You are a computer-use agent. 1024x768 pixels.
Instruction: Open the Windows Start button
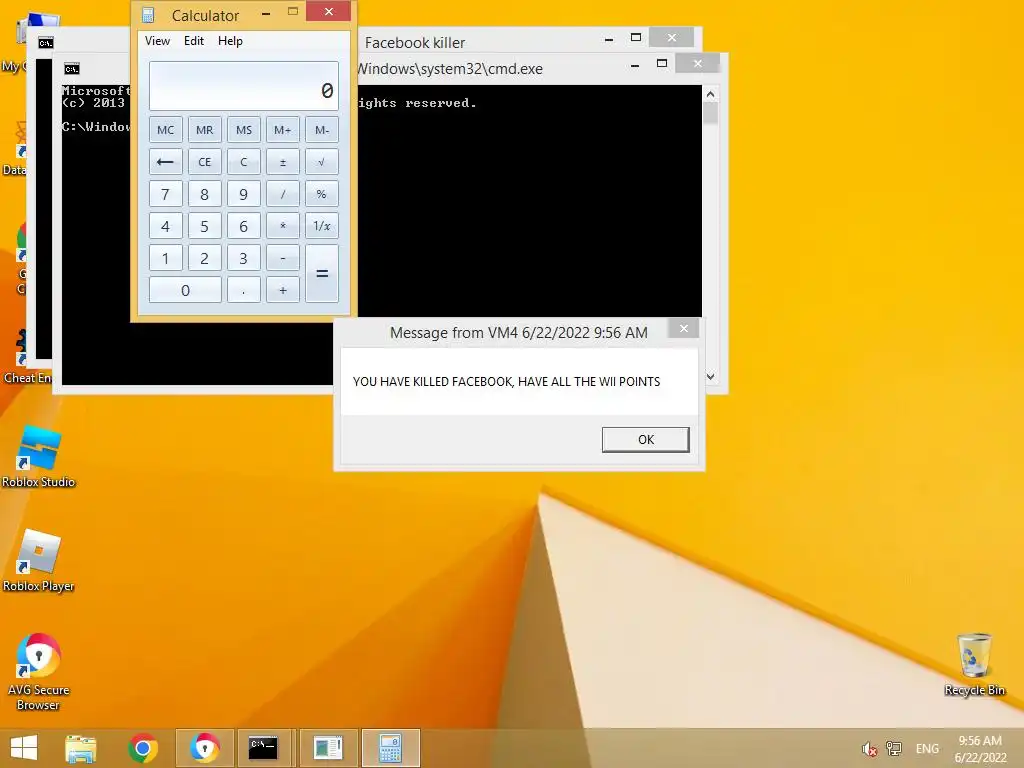pos(24,748)
